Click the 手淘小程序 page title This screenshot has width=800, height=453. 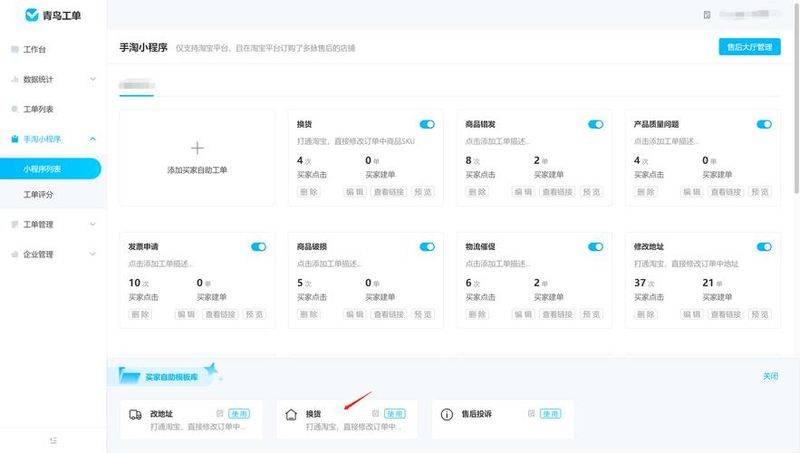pyautogui.click(x=143, y=47)
